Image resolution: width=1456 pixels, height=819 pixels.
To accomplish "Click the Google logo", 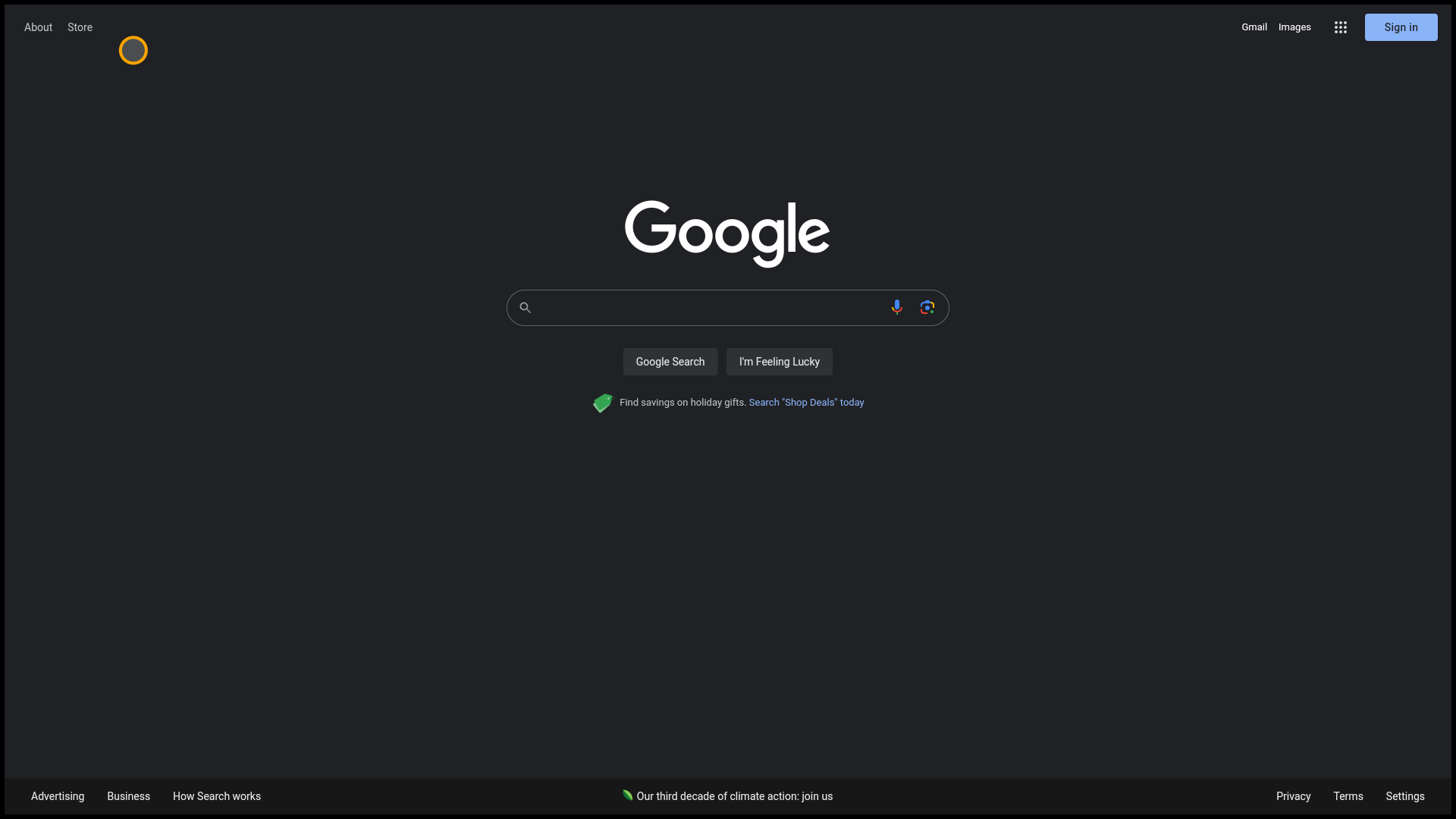I will (x=727, y=234).
